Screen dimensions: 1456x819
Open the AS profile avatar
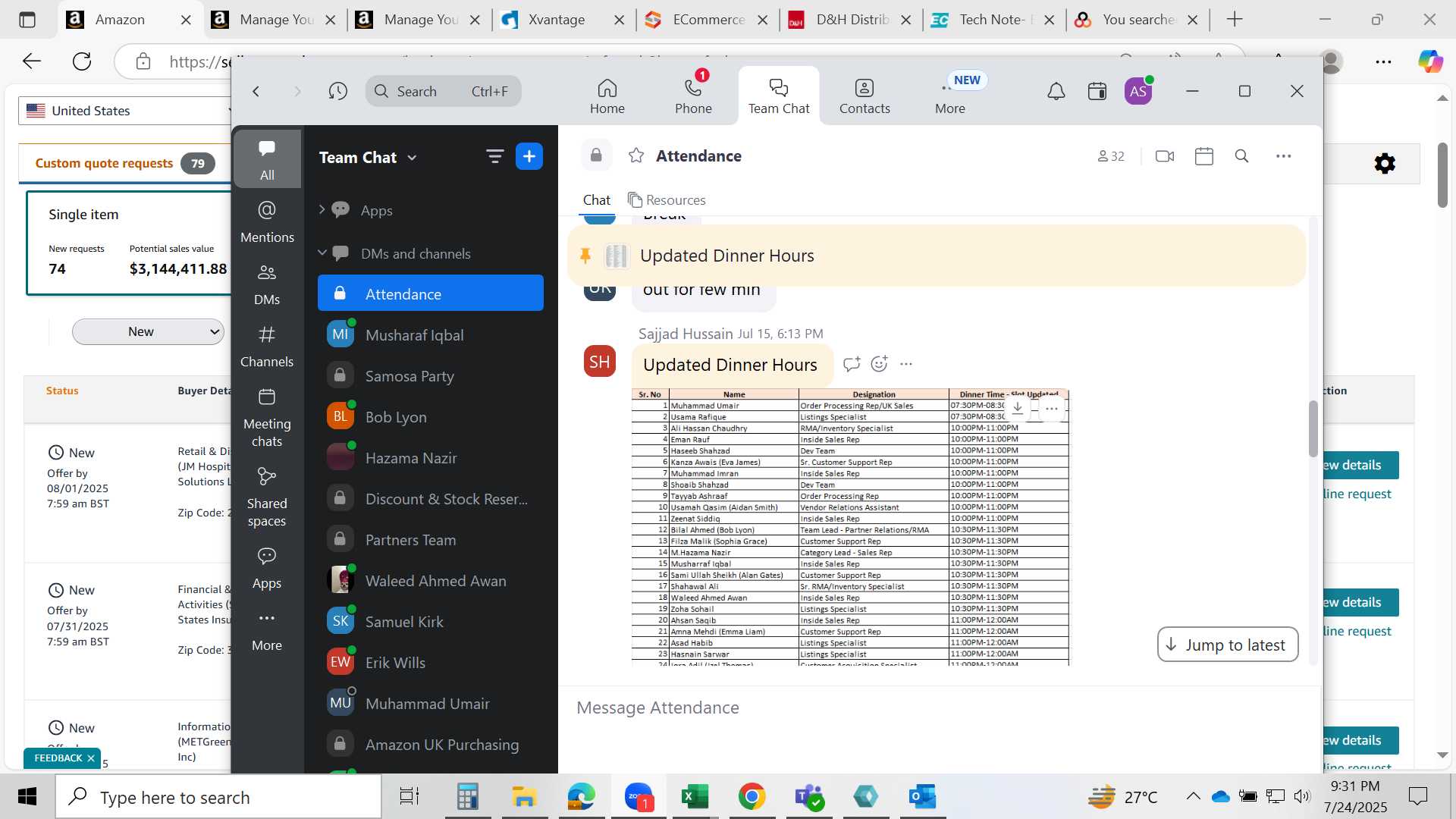(1138, 92)
